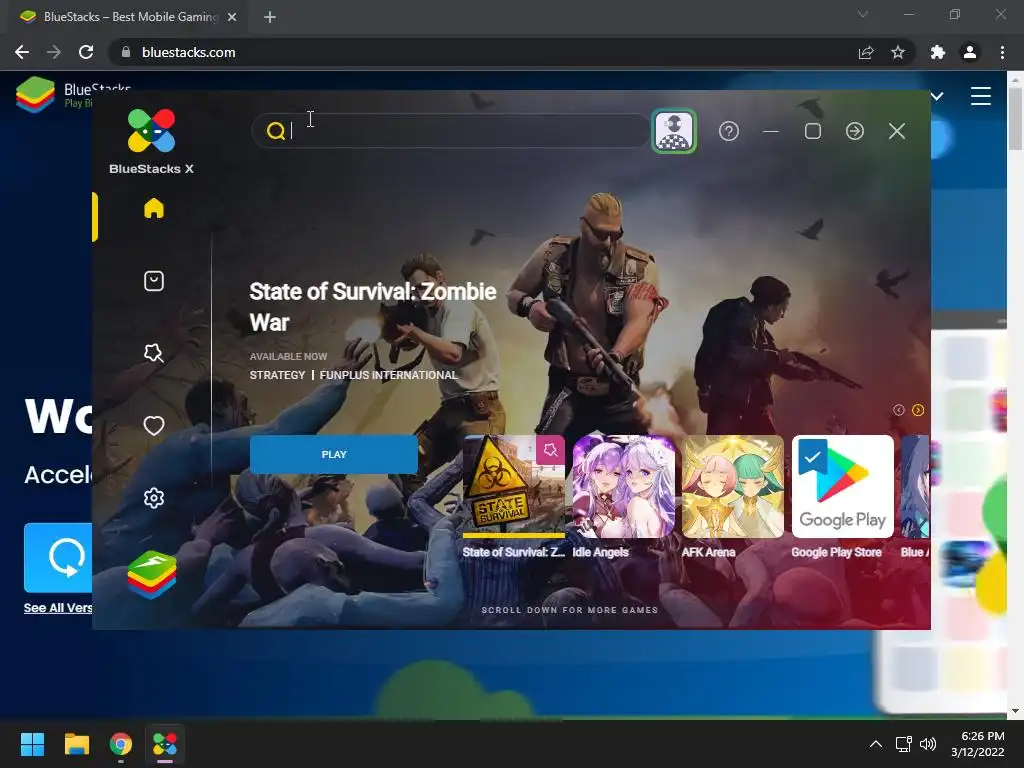This screenshot has height=768, width=1024.
Task: Open File Explorer from taskbar
Action: point(76,744)
